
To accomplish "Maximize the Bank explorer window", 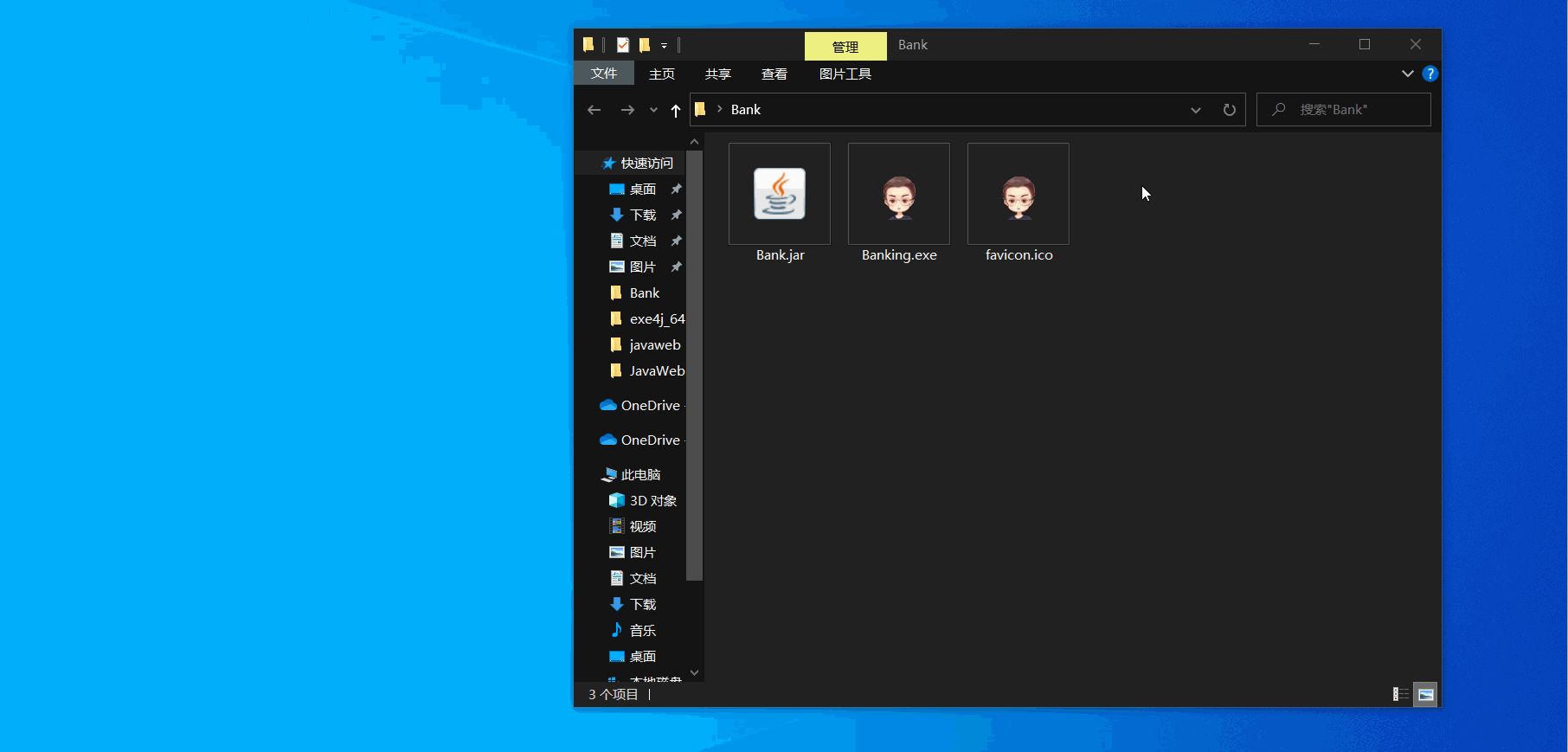I will click(1365, 44).
